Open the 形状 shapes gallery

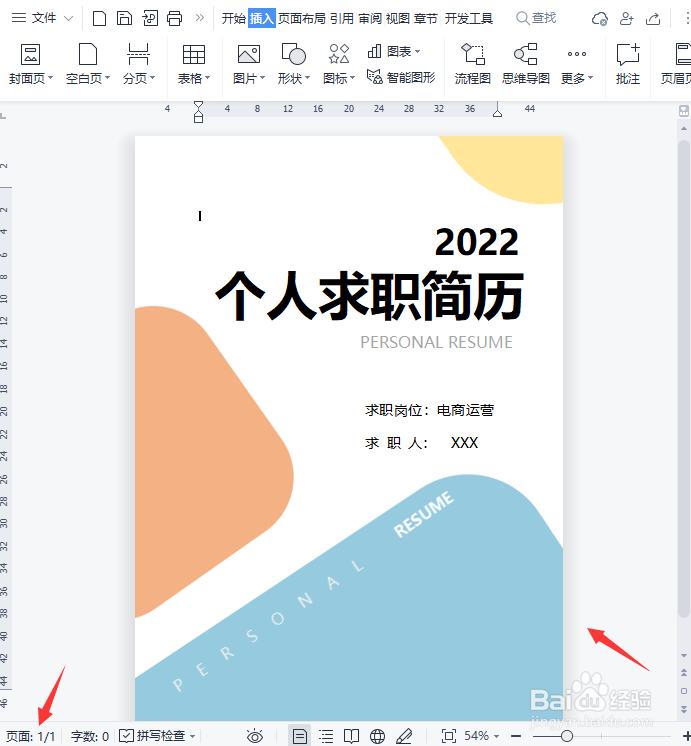(x=294, y=64)
